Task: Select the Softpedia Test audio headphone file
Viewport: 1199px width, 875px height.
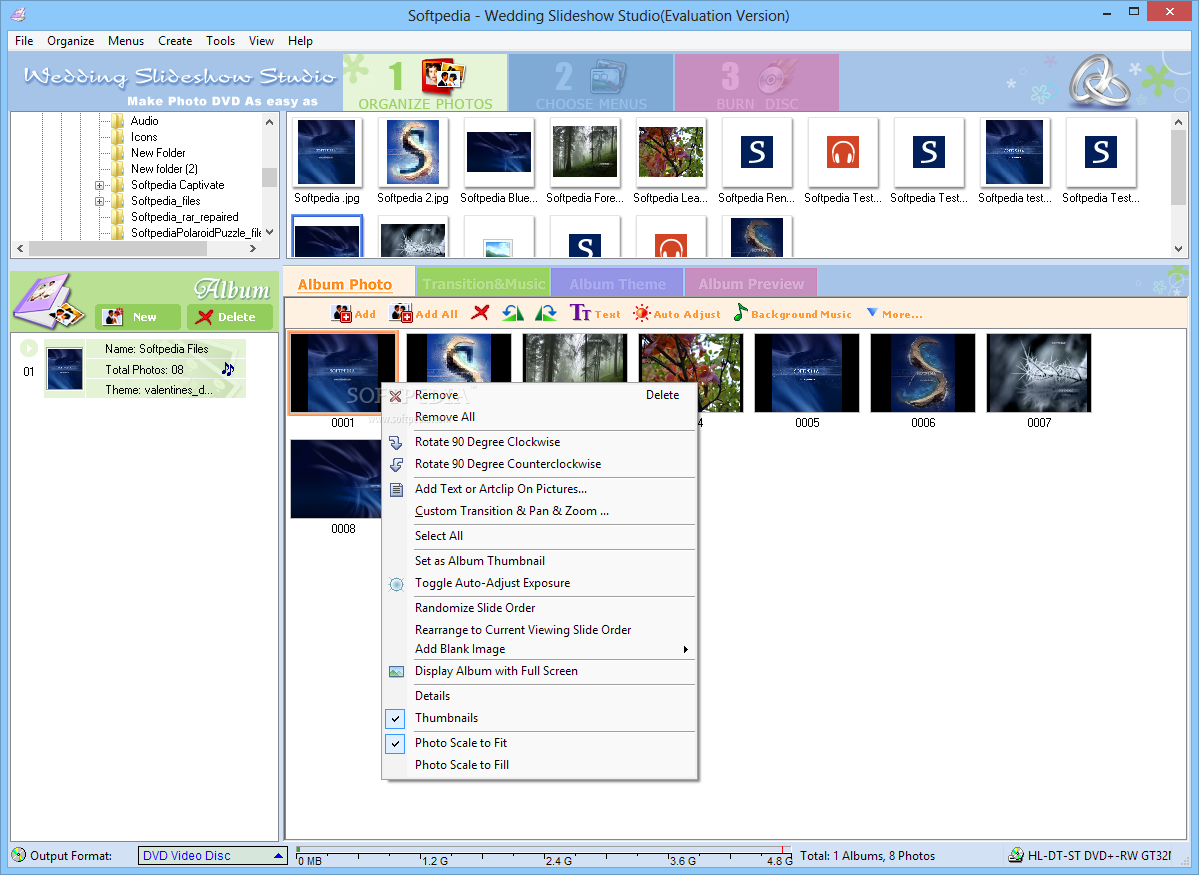Action: [x=843, y=153]
